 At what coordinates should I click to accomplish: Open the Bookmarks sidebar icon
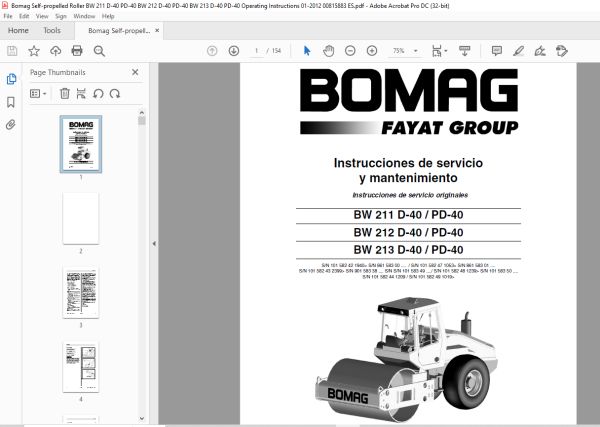pos(11,102)
